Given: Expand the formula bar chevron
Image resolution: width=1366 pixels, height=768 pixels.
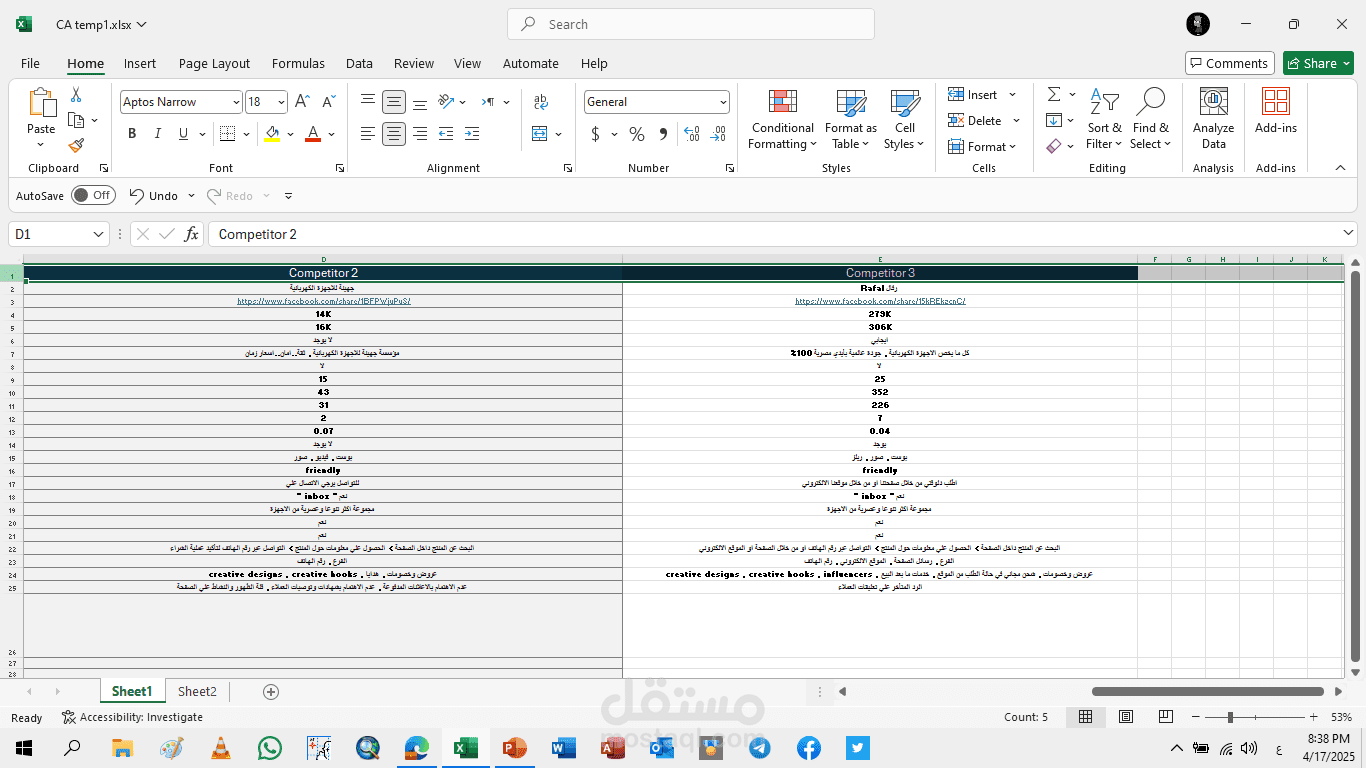Looking at the screenshot, I should pyautogui.click(x=1348, y=233).
